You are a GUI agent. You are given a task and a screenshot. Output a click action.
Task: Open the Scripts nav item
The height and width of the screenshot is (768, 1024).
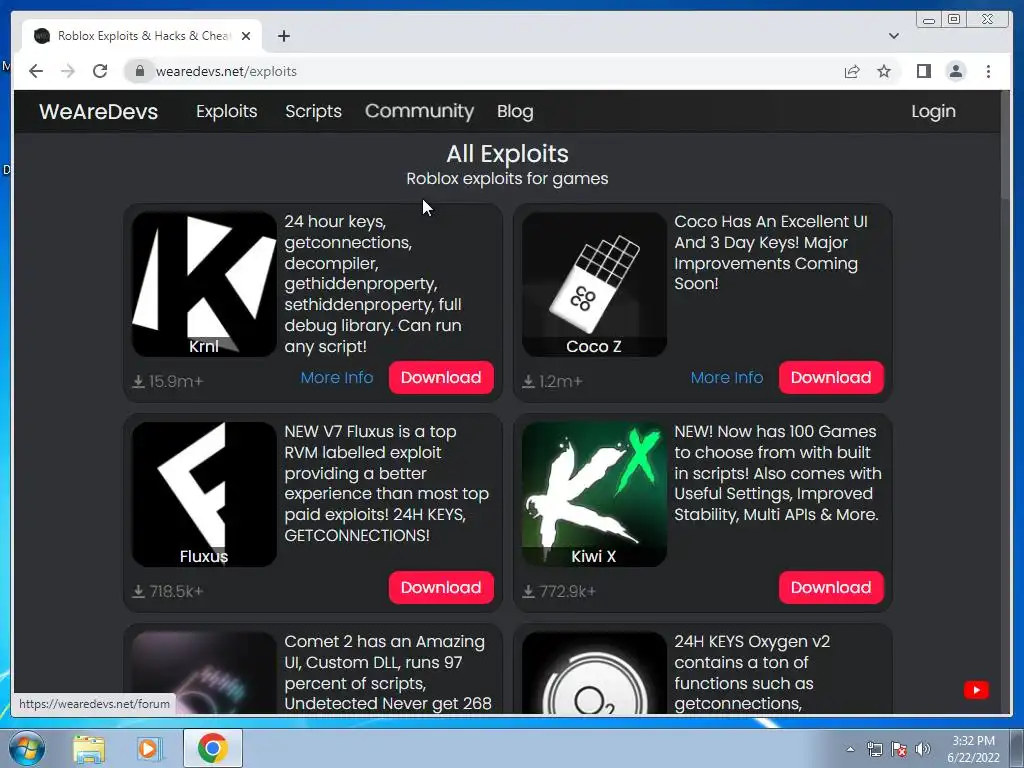click(313, 112)
